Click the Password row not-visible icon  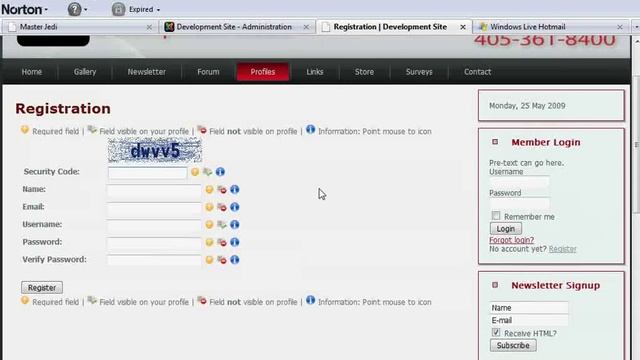[222, 242]
